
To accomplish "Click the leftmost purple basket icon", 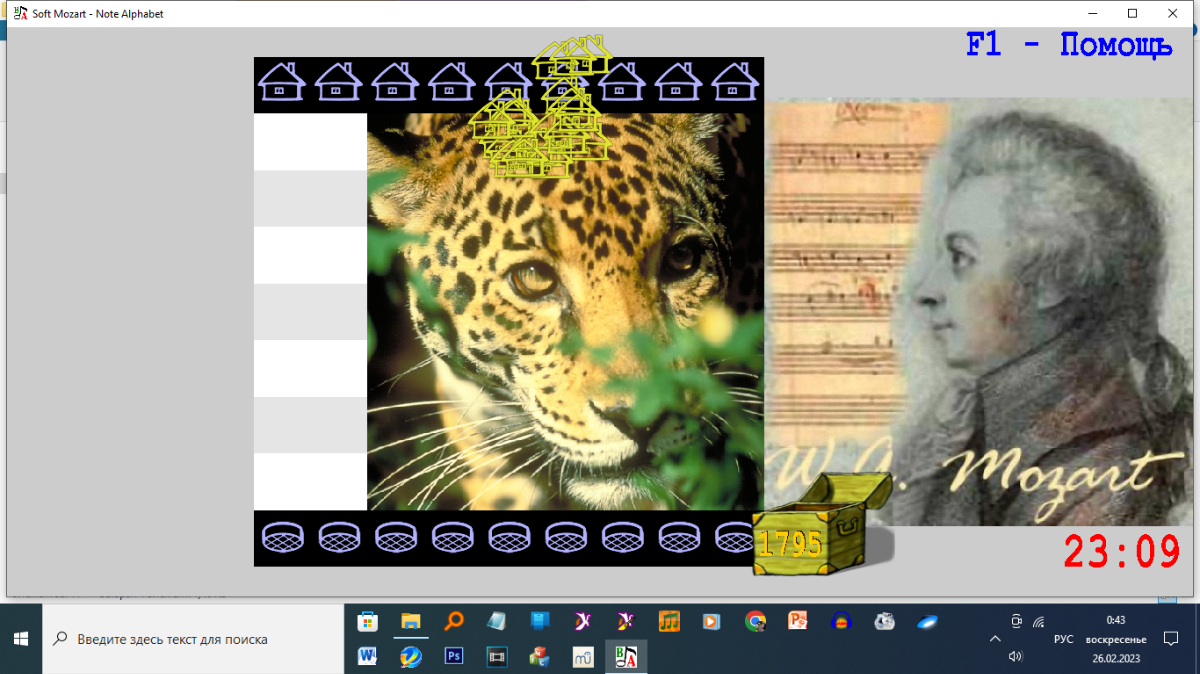I will (x=282, y=537).
